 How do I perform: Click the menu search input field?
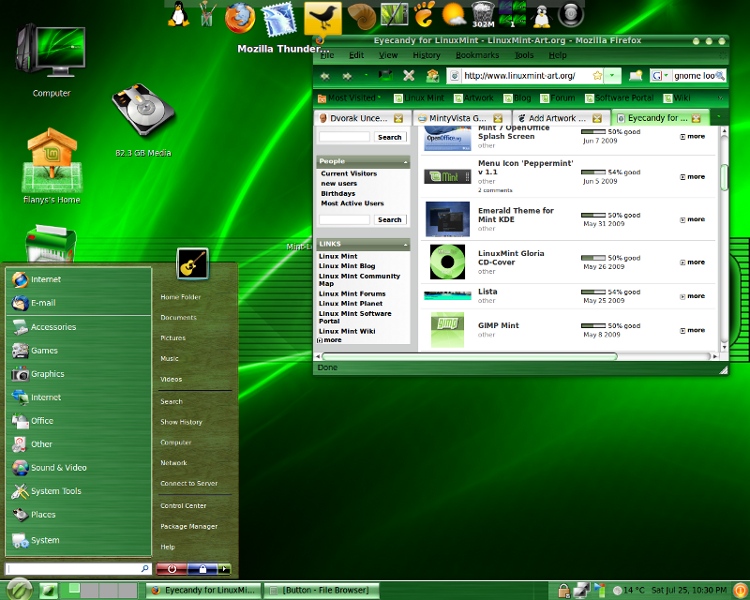point(78,569)
